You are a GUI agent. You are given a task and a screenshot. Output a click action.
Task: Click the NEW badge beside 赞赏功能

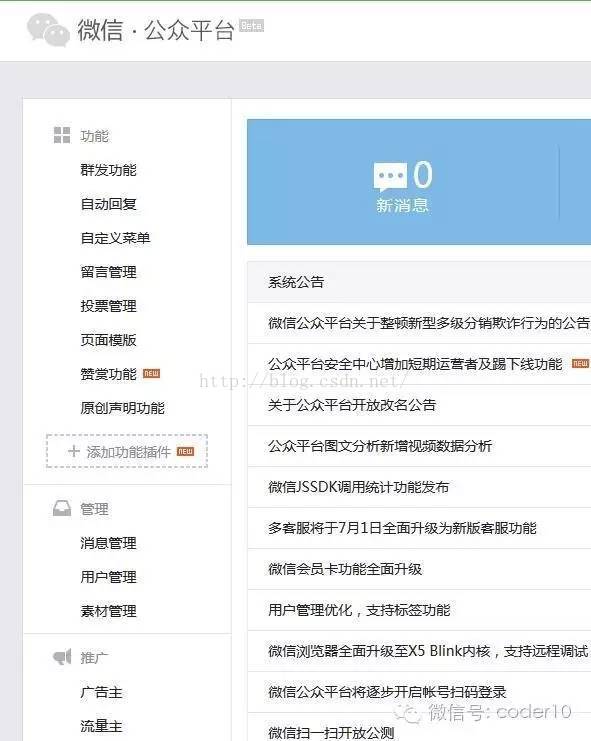click(152, 374)
